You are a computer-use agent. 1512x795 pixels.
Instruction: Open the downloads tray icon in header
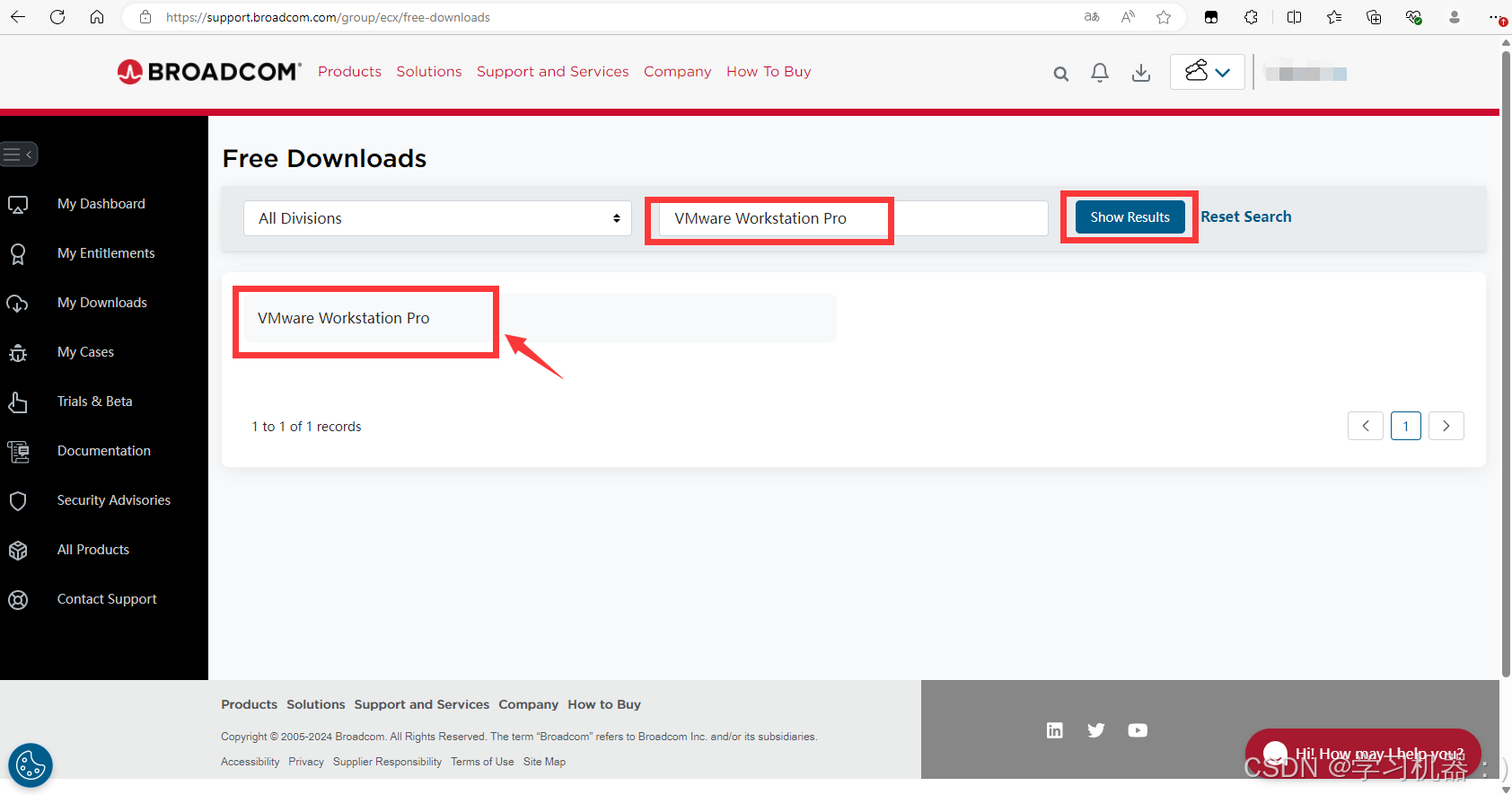click(x=1141, y=73)
